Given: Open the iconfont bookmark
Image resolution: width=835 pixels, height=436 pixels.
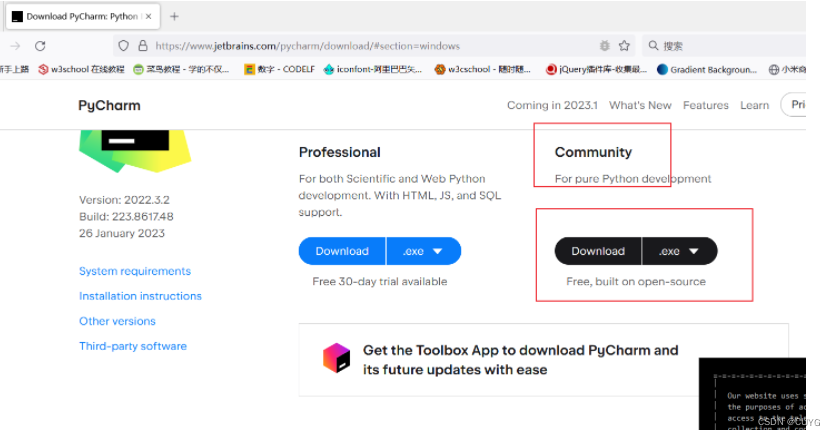Looking at the screenshot, I should click(x=373, y=69).
